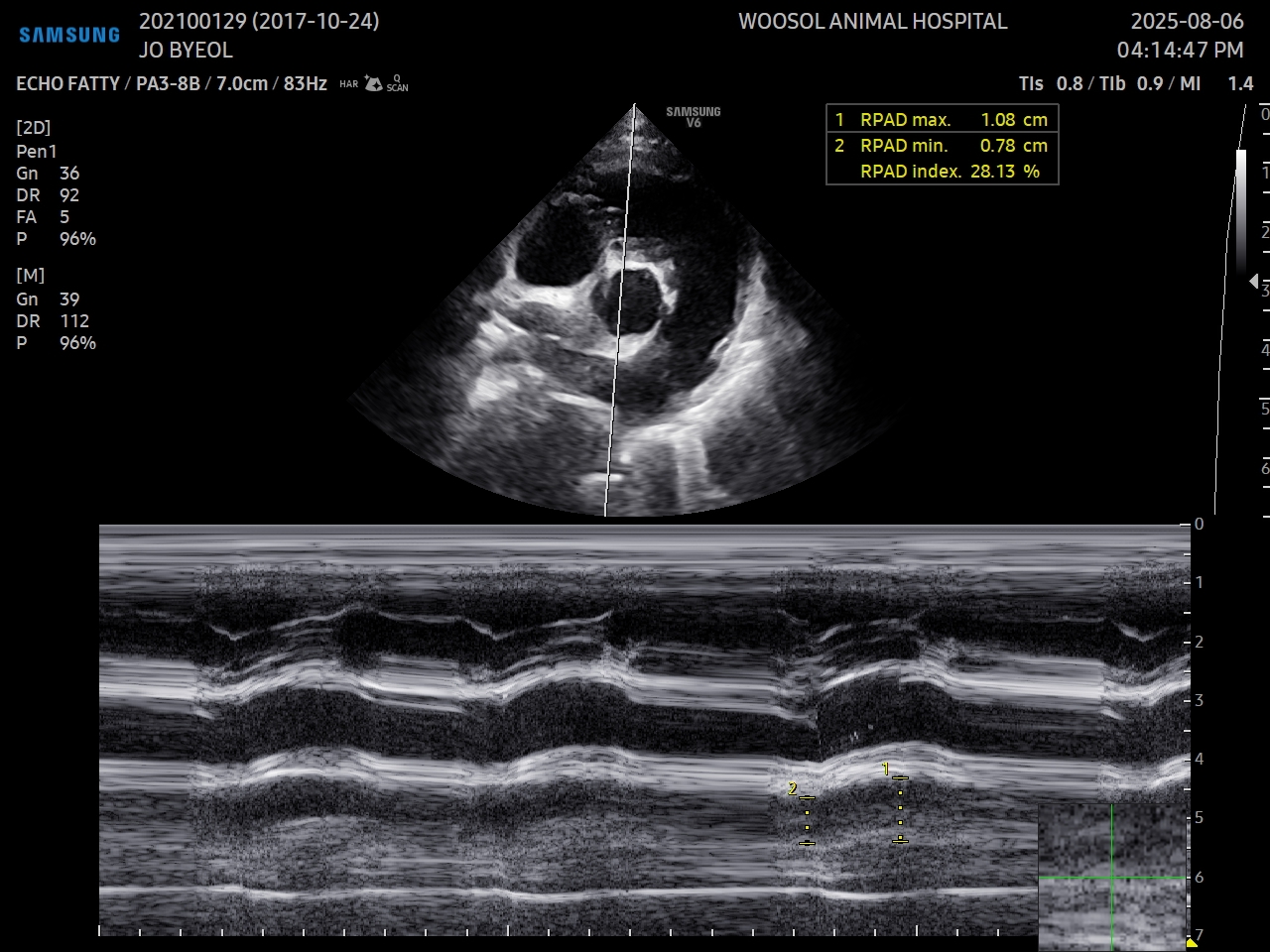Click the ECHO FATTY preset label
1270x952 pixels.
pyautogui.click(x=67, y=84)
